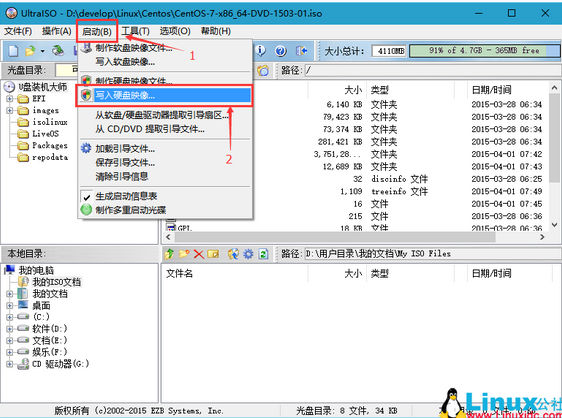Toggle the 生成启动信息表 checkmark
The image size is (562, 418).
tap(86, 197)
